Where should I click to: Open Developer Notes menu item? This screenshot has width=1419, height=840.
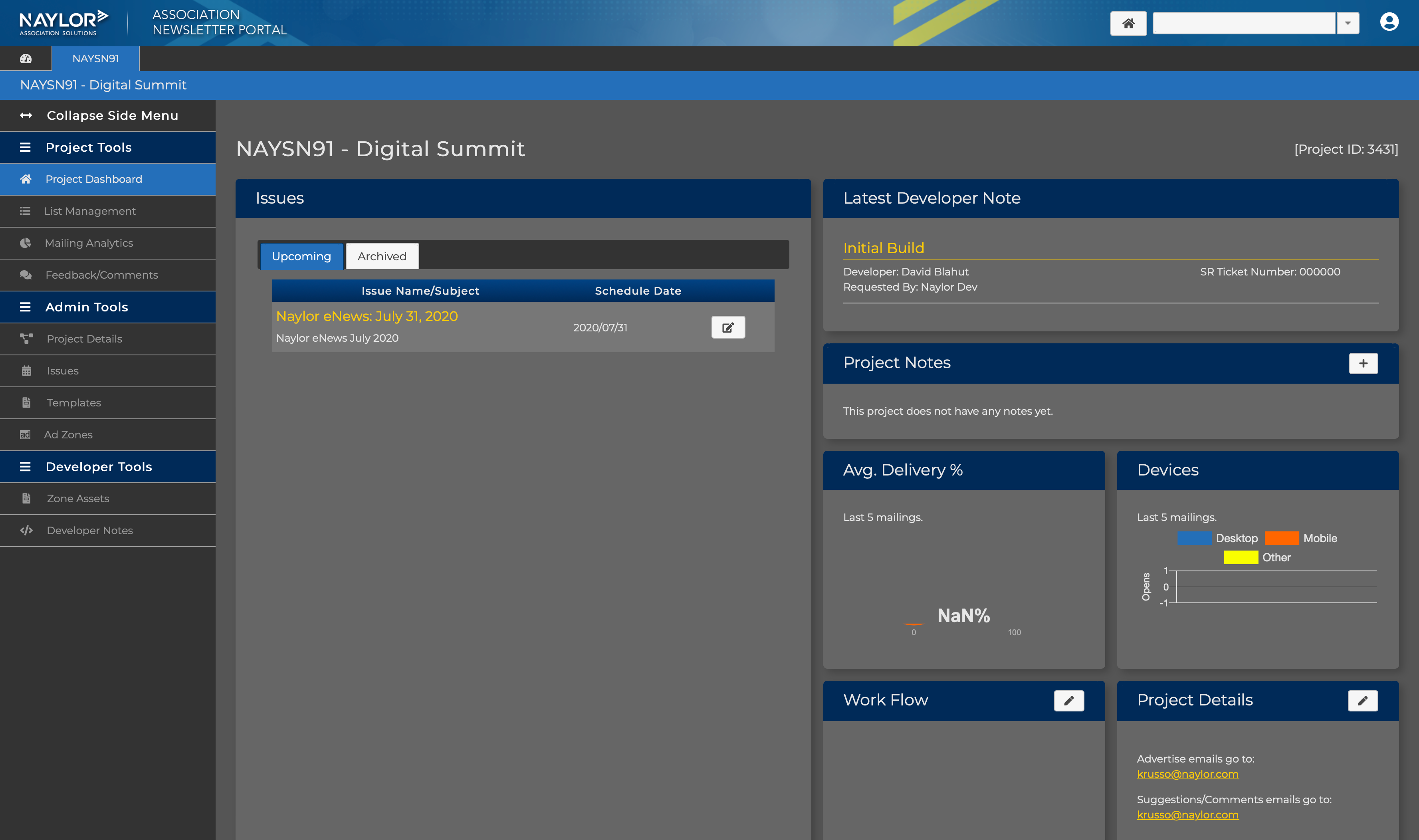point(107,530)
